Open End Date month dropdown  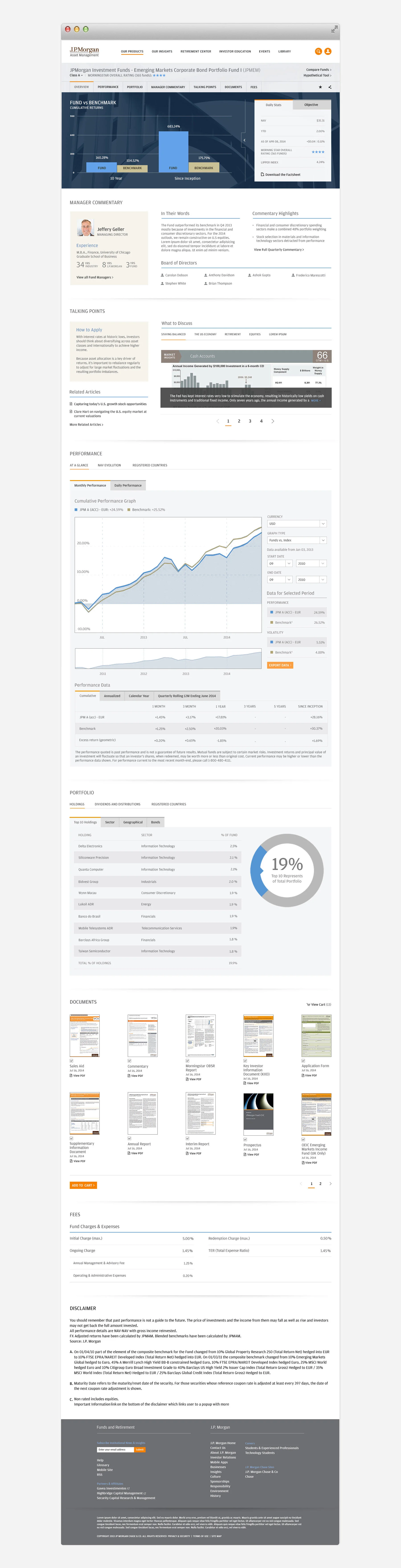[280, 580]
